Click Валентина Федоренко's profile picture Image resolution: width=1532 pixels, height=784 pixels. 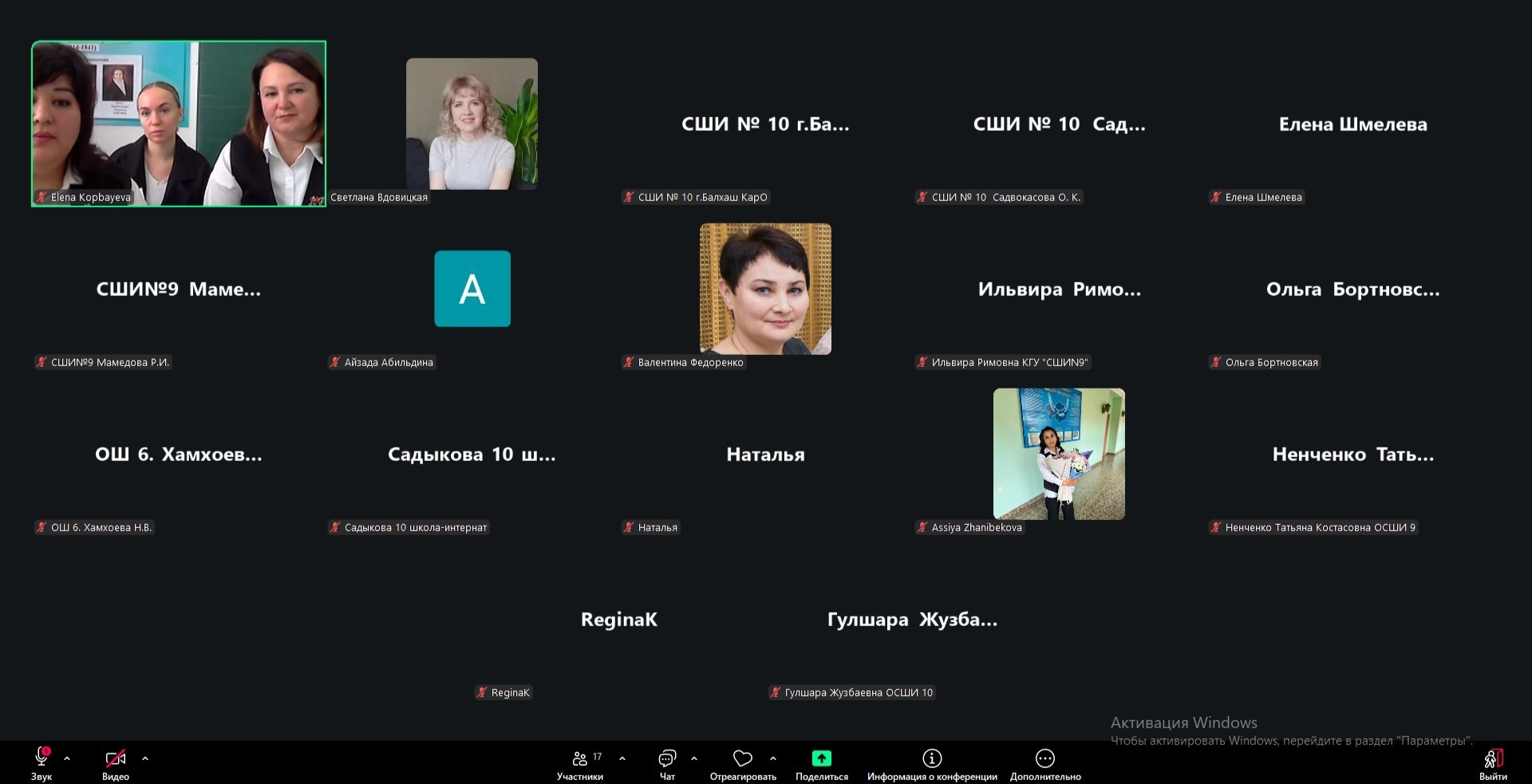pos(765,289)
